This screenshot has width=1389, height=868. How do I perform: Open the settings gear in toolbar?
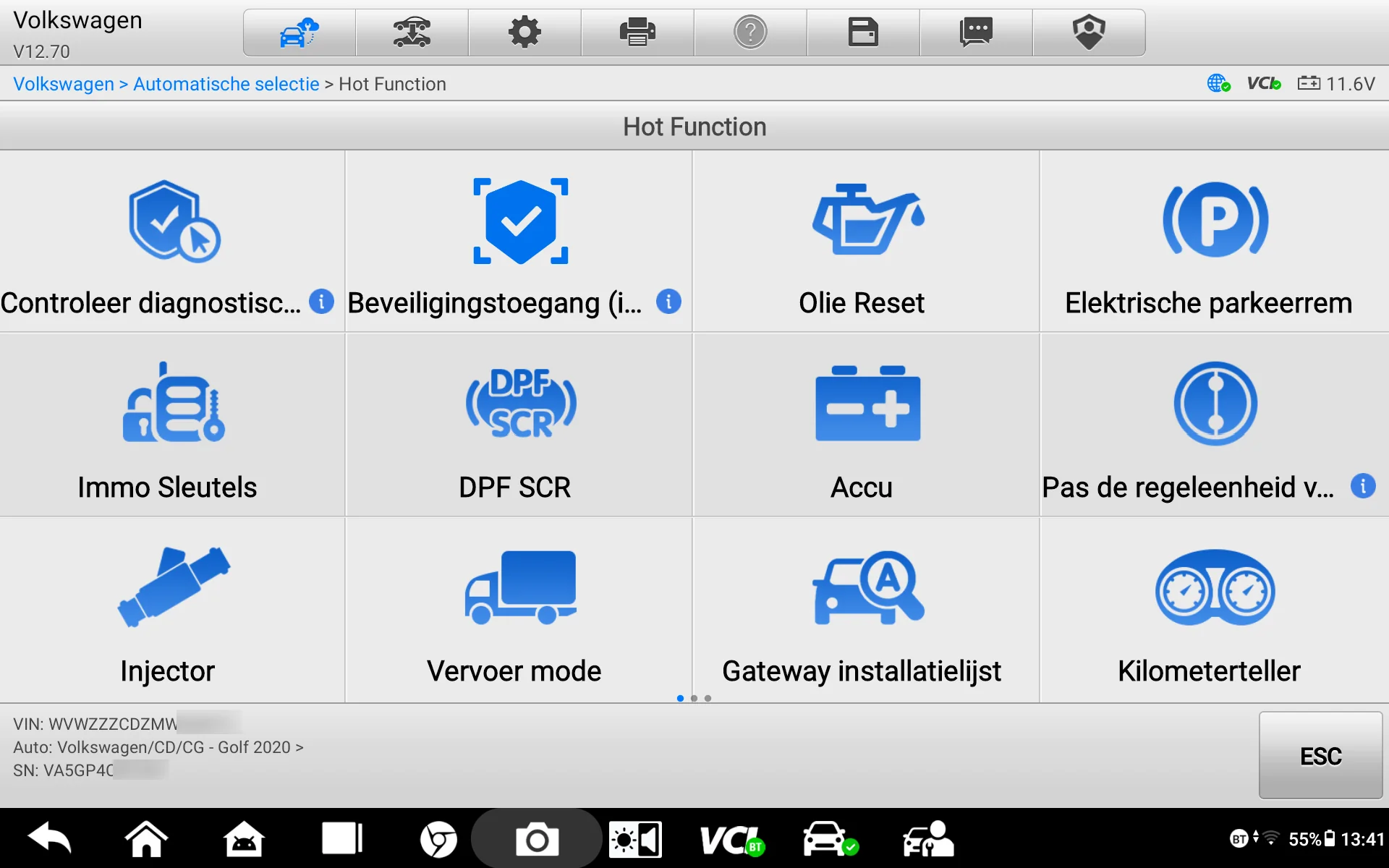coord(525,33)
